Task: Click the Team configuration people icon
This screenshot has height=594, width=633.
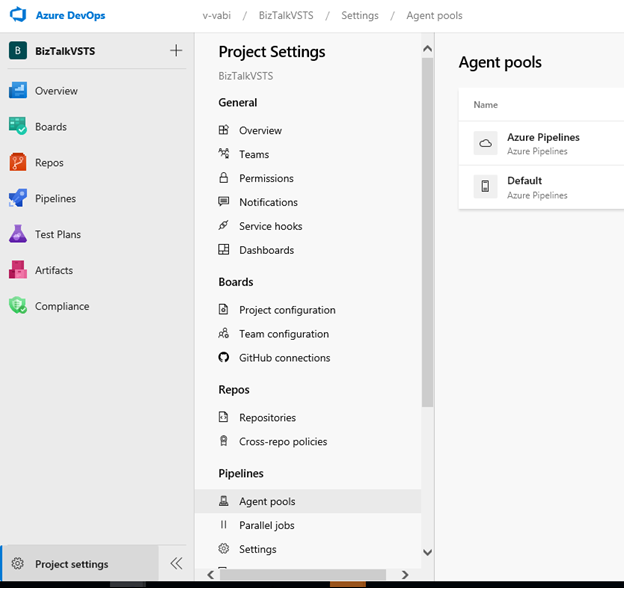Action: 224,334
